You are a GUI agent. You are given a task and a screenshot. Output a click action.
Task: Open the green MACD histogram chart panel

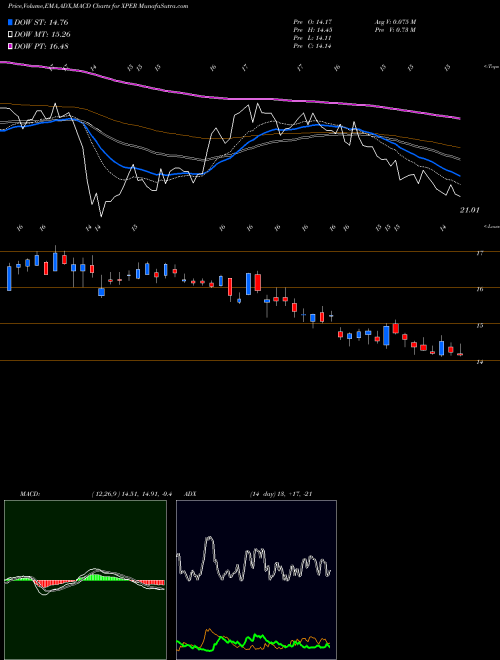tap(85, 580)
